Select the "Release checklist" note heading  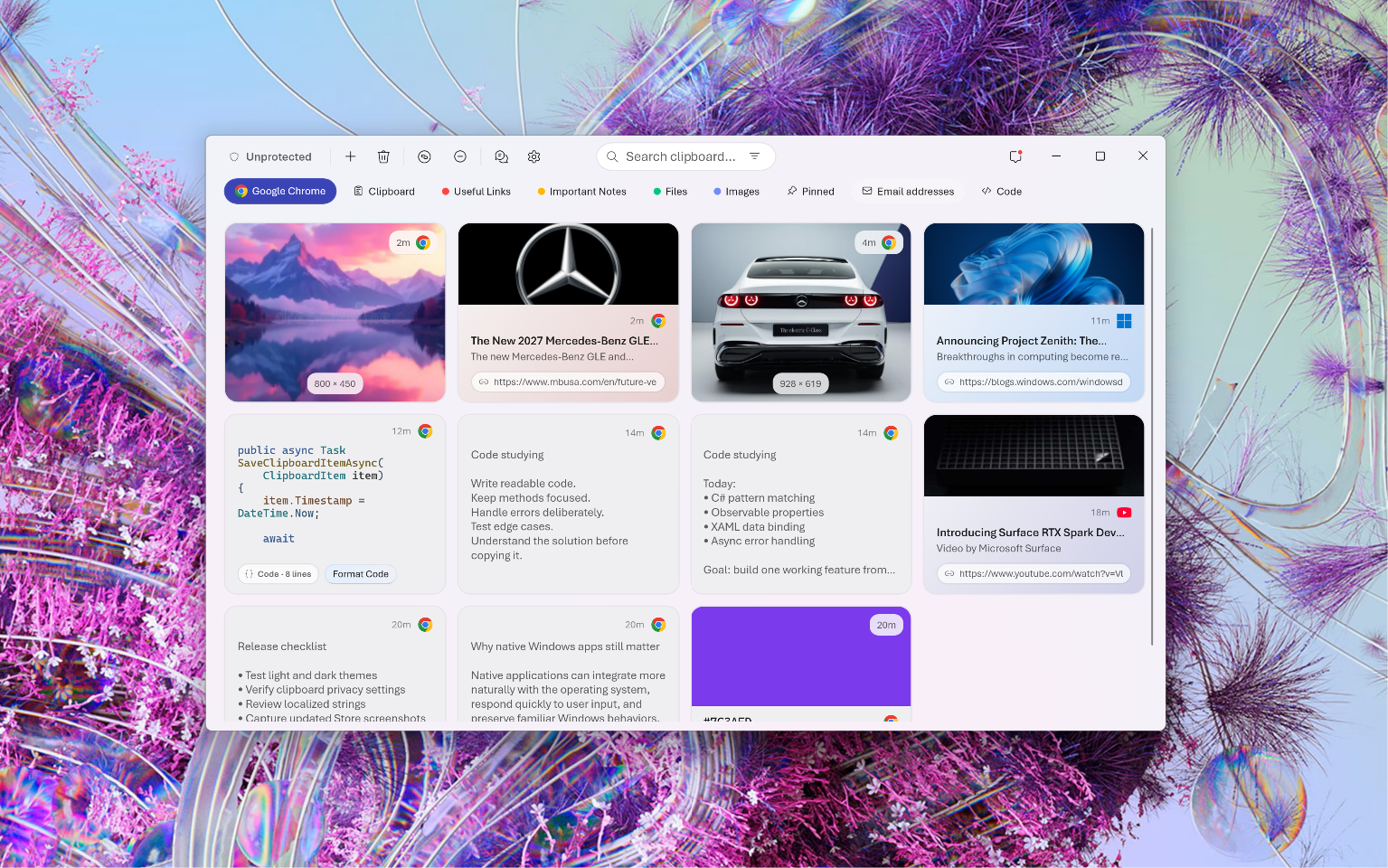282,646
